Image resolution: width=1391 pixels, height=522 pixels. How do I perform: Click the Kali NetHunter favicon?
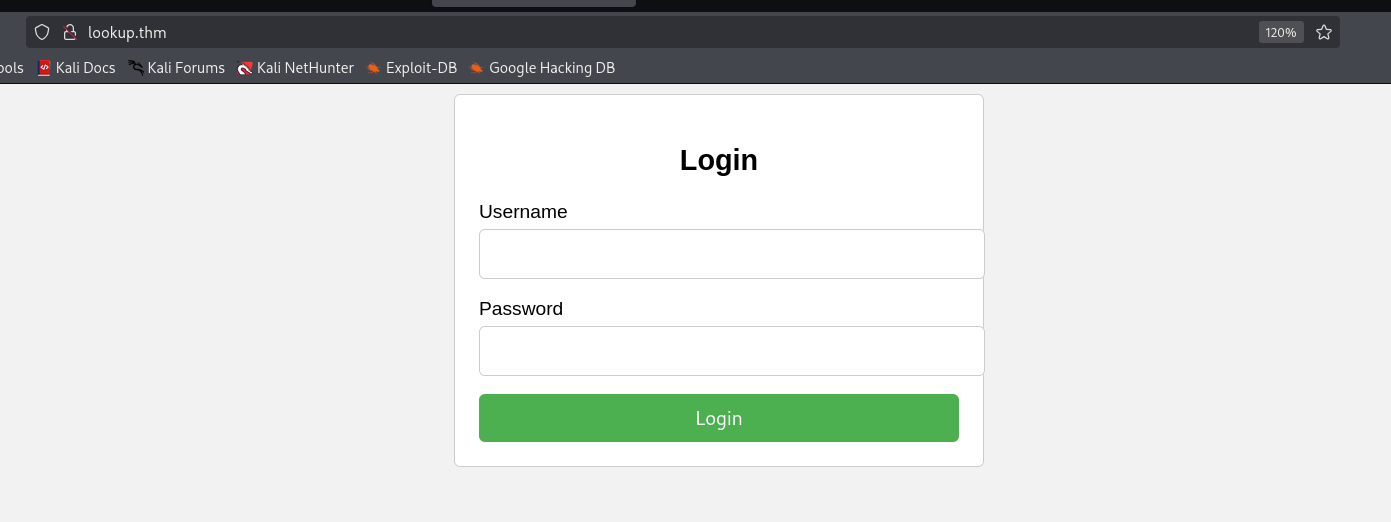245,68
